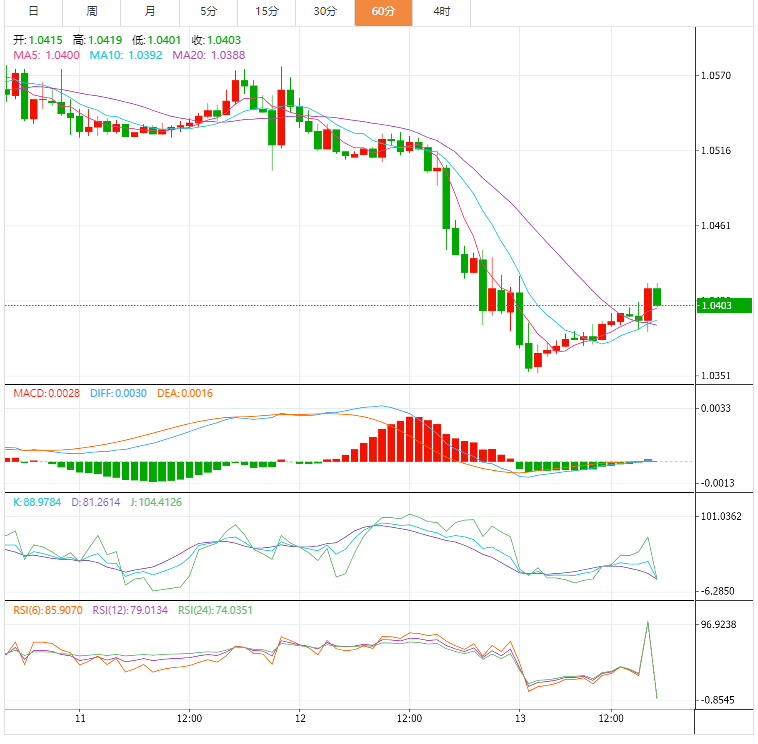Click the 1.0570 price axis label
This screenshot has height=744, width=758.
click(x=716, y=76)
